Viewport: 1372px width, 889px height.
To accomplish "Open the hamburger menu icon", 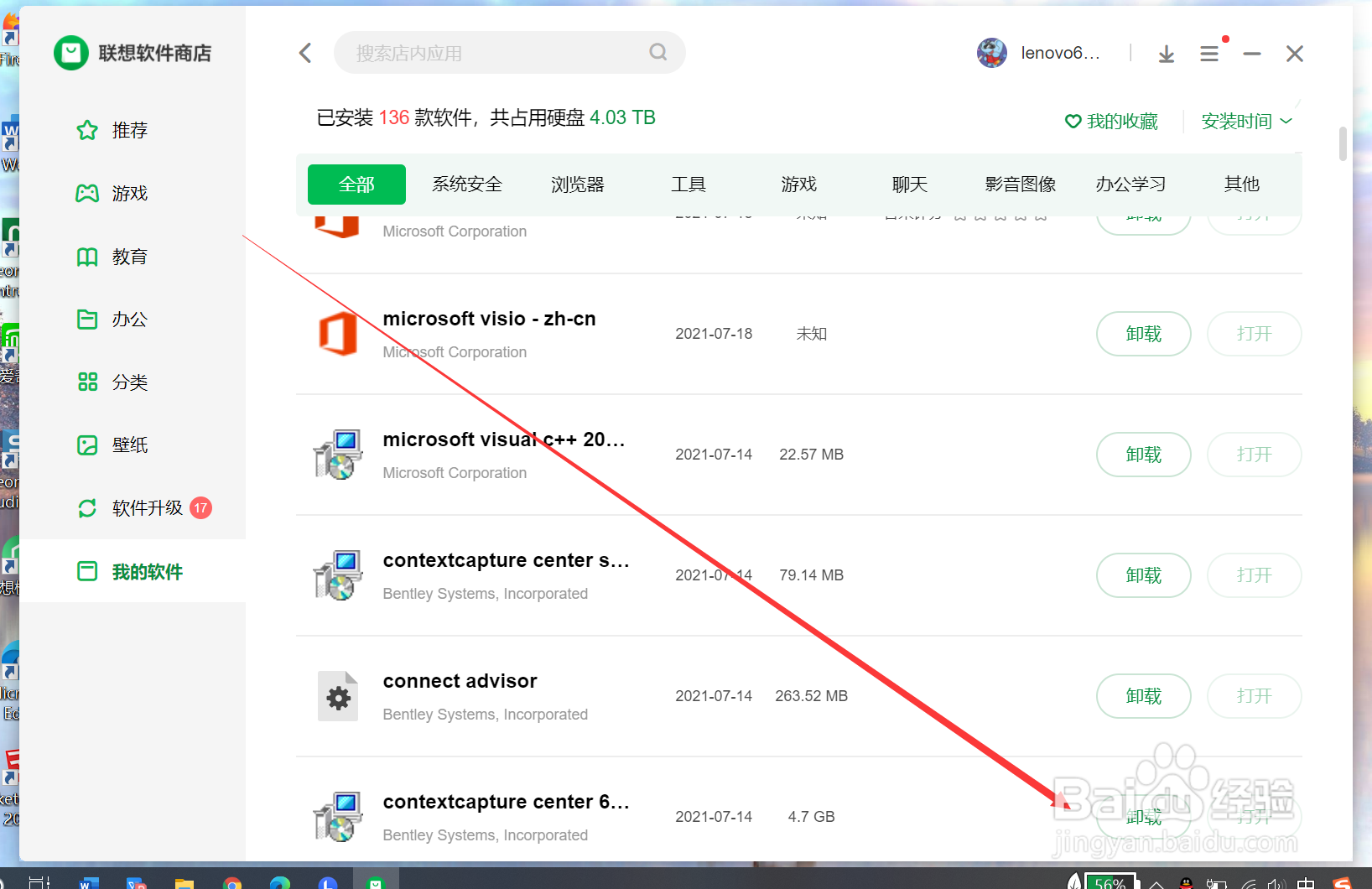I will (x=1209, y=54).
